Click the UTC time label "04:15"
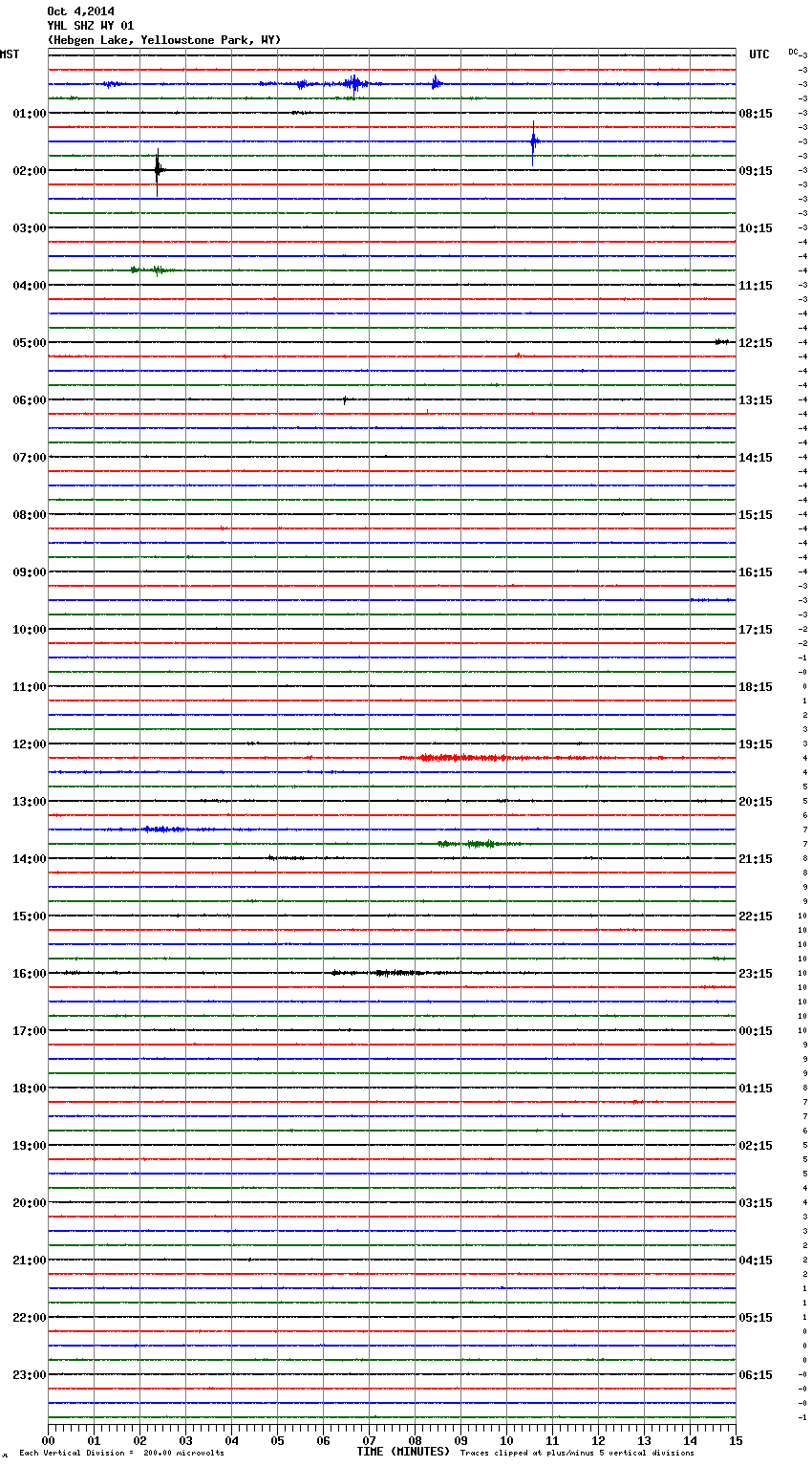The width and height of the screenshot is (812, 1466). [756, 1261]
